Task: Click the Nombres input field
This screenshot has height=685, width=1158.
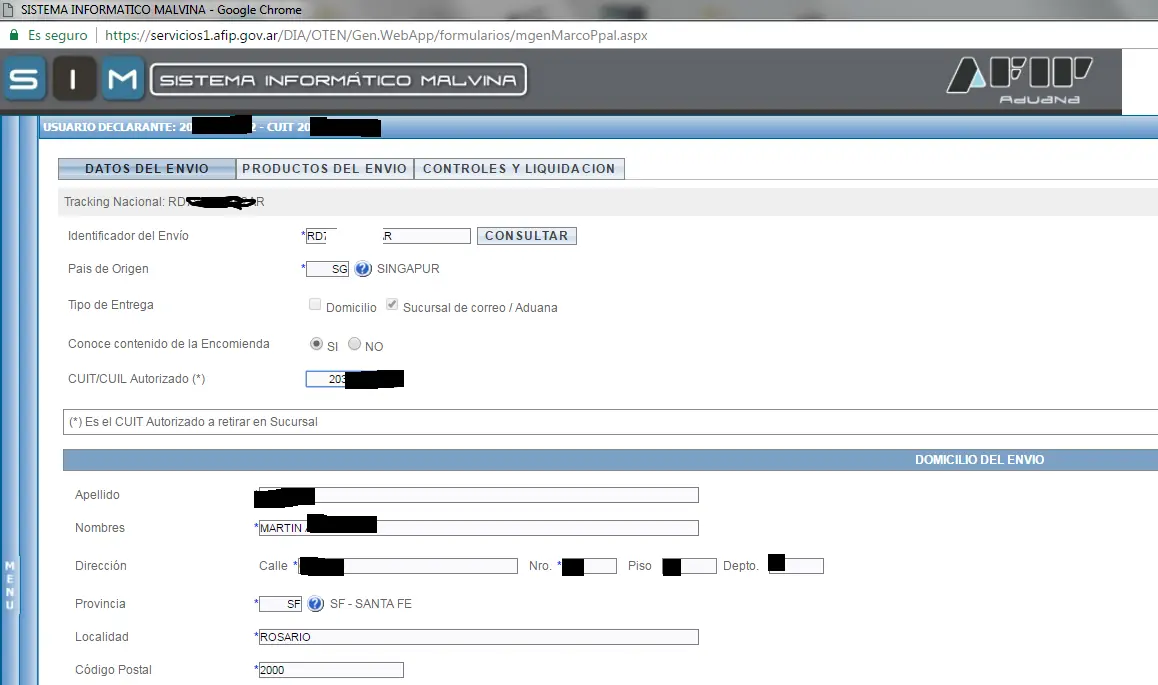Action: (x=479, y=528)
